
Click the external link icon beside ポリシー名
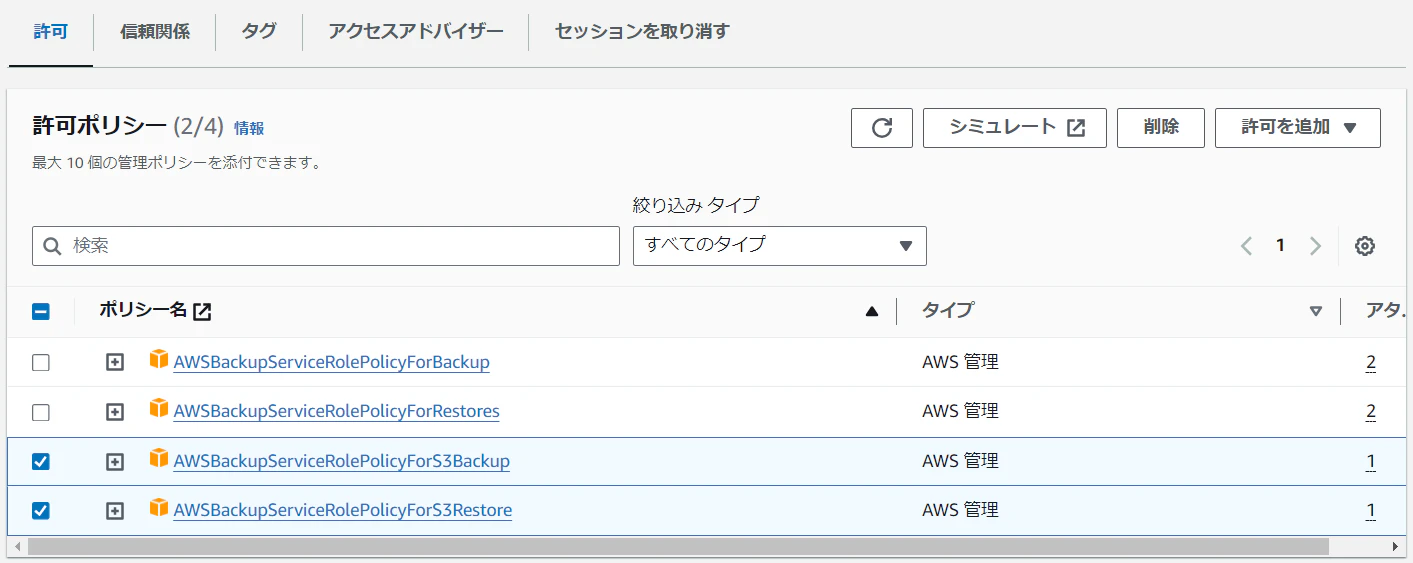pyautogui.click(x=203, y=312)
